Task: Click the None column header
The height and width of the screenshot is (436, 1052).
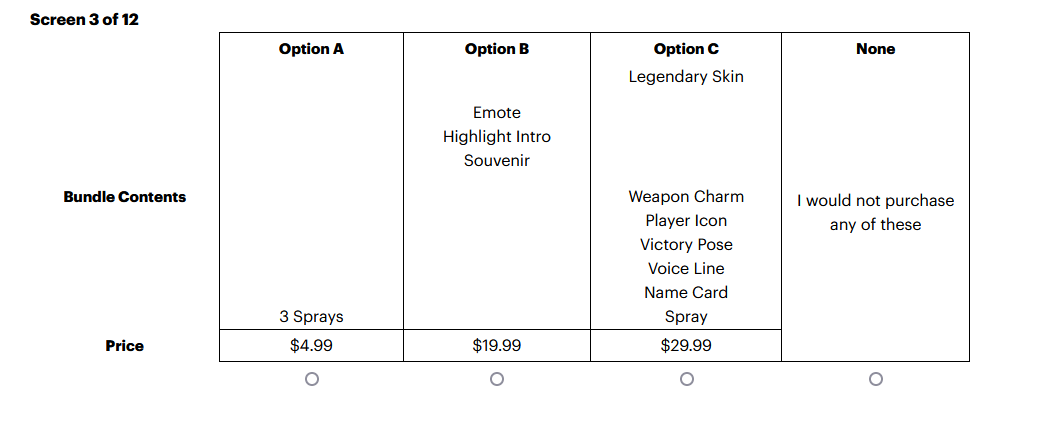Action: click(875, 49)
